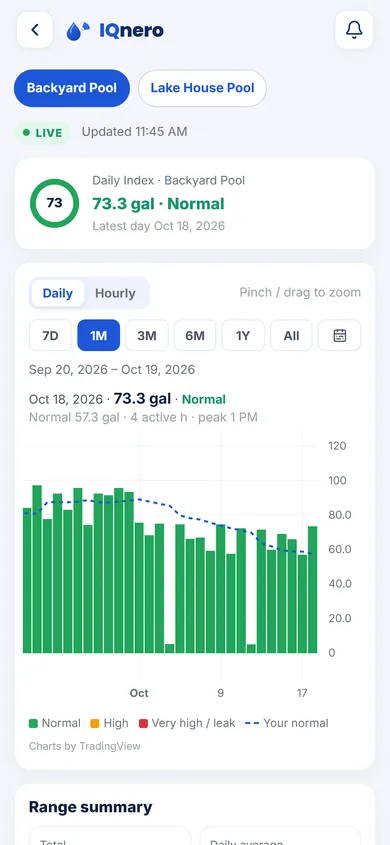Image resolution: width=390 pixels, height=845 pixels.
Task: Open notifications via the bell icon
Action: pyautogui.click(x=354, y=30)
